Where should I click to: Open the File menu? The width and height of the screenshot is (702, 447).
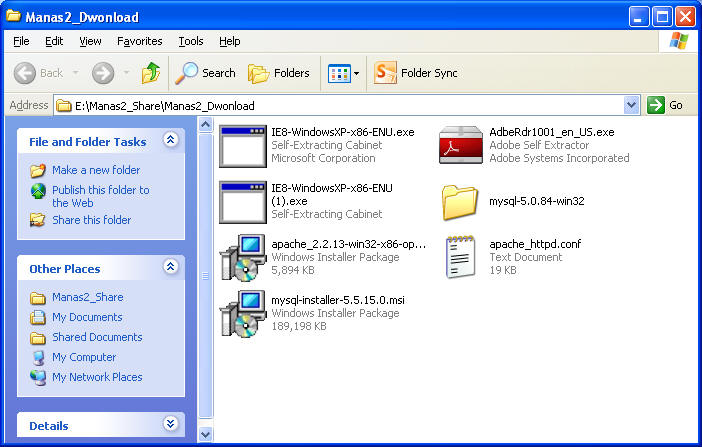coord(21,41)
